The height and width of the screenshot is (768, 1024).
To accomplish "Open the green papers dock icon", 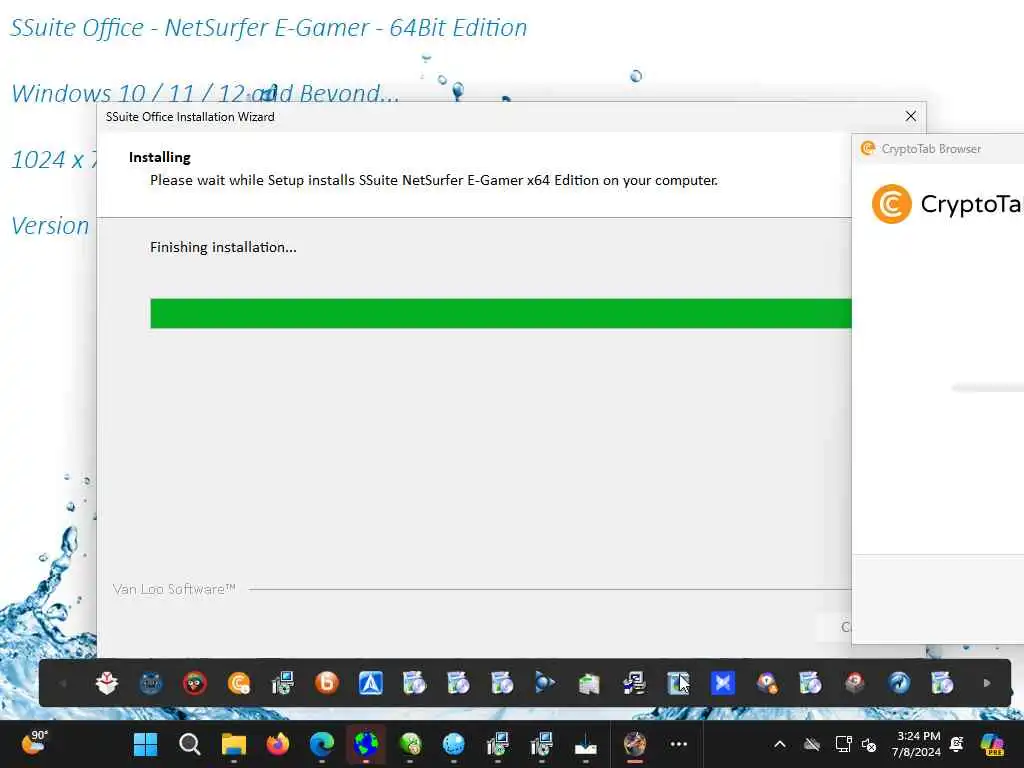I will point(589,683).
